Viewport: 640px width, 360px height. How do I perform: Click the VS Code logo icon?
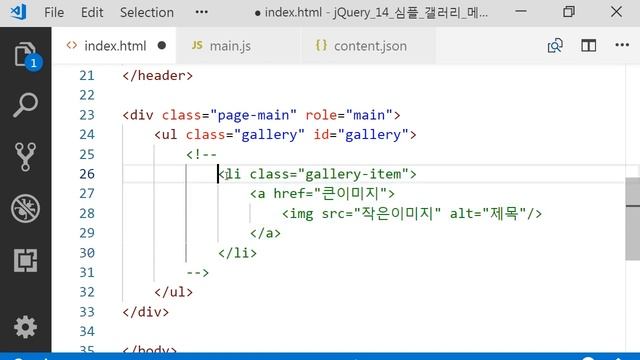coord(18,12)
